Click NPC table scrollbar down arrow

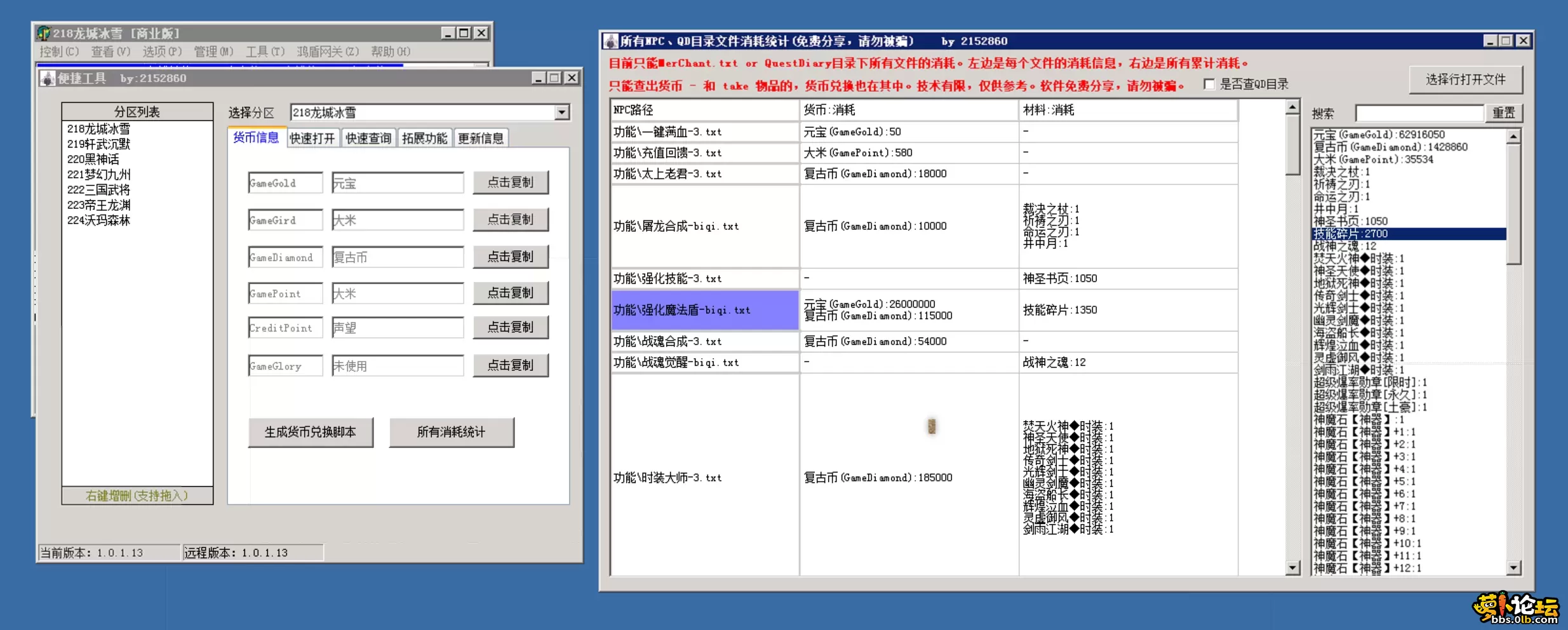click(x=1292, y=568)
